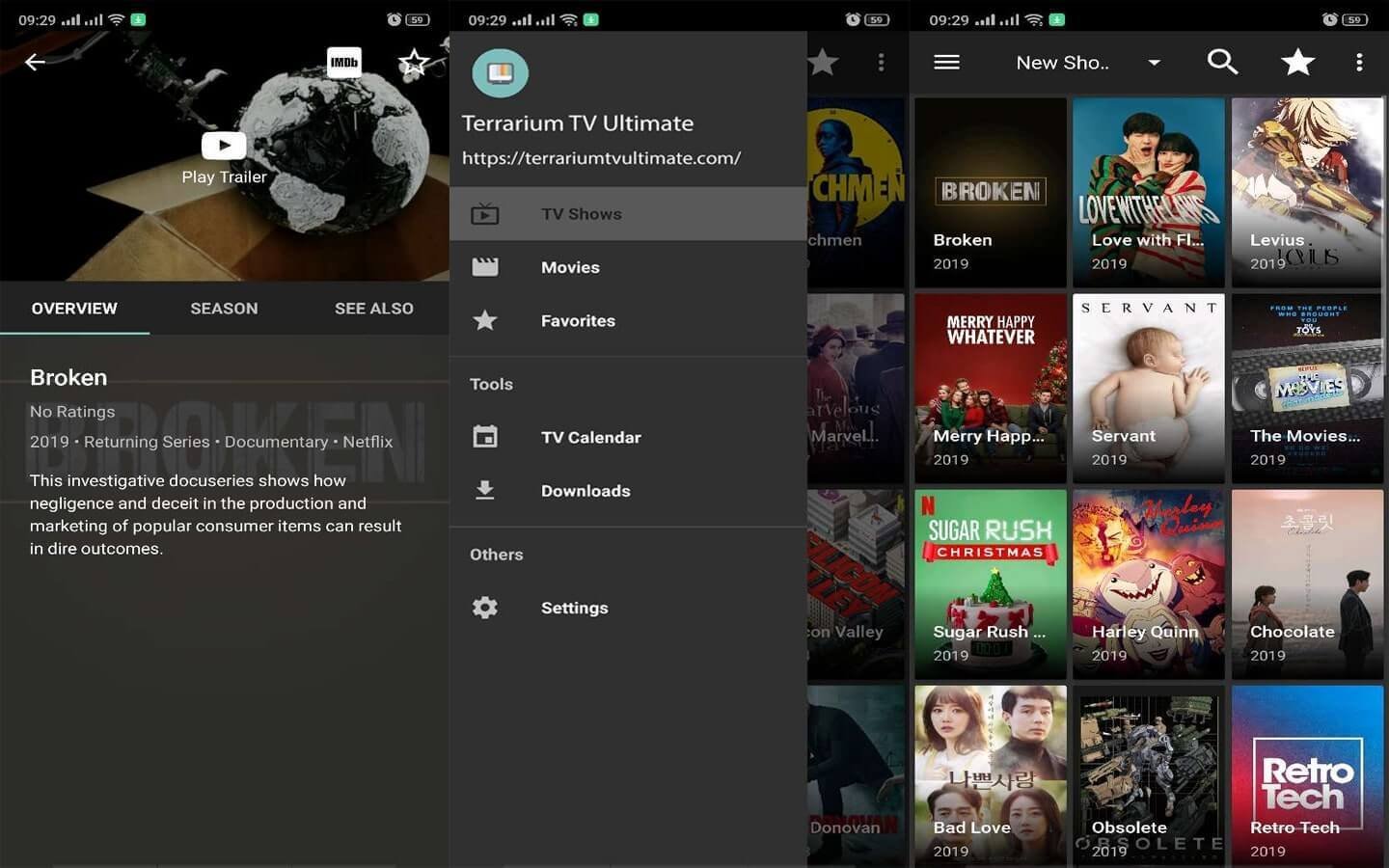Select TV Shows in drawer menu

click(x=628, y=213)
